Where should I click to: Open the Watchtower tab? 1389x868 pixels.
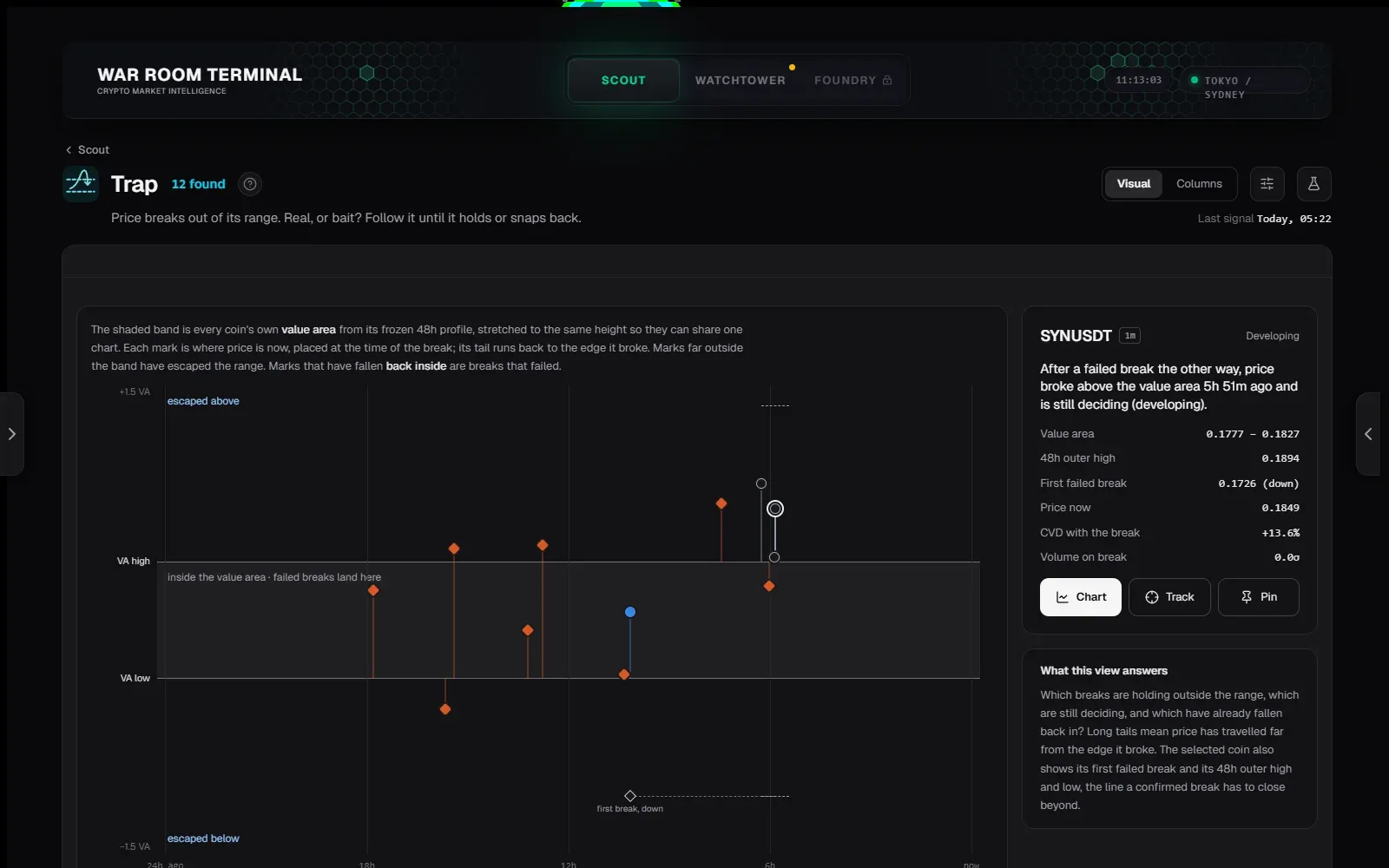coord(740,80)
